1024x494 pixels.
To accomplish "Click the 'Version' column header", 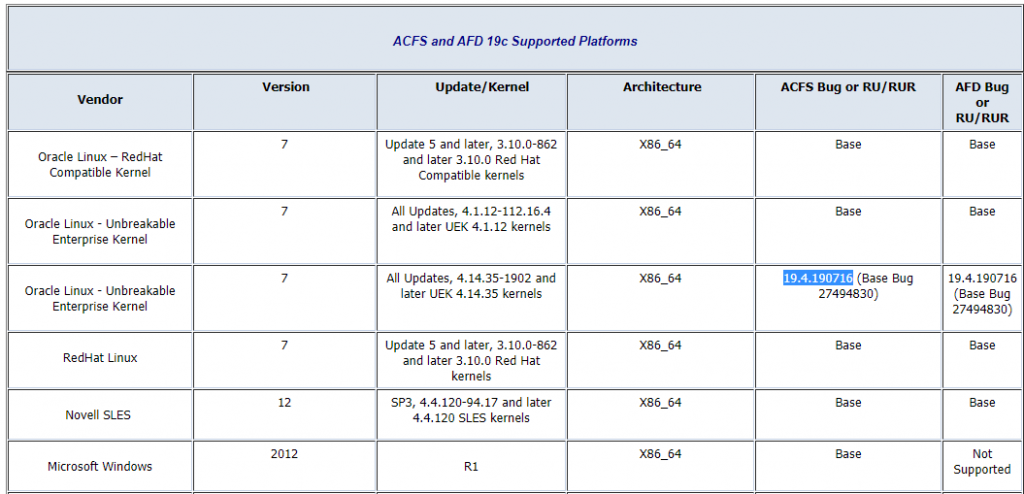I will click(x=285, y=87).
